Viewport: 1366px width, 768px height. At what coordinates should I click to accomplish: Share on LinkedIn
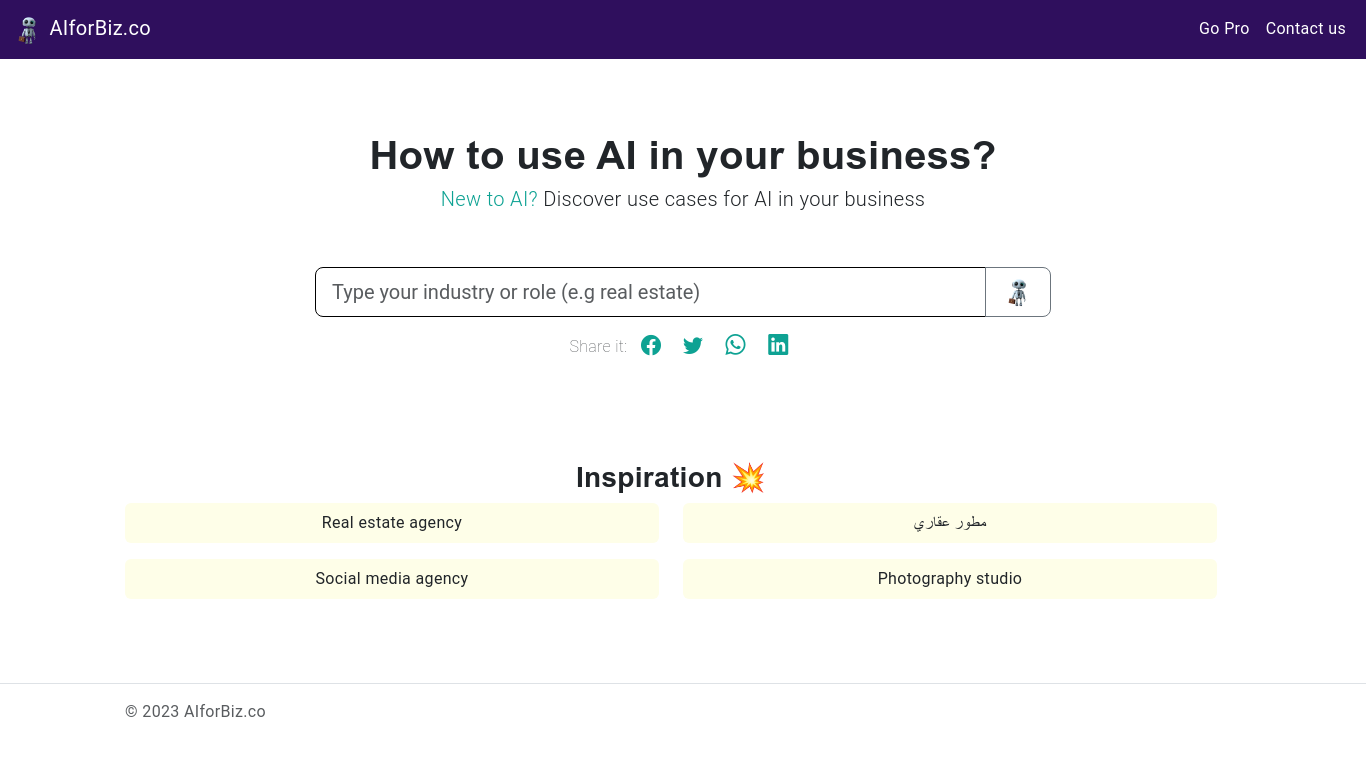[x=778, y=344]
